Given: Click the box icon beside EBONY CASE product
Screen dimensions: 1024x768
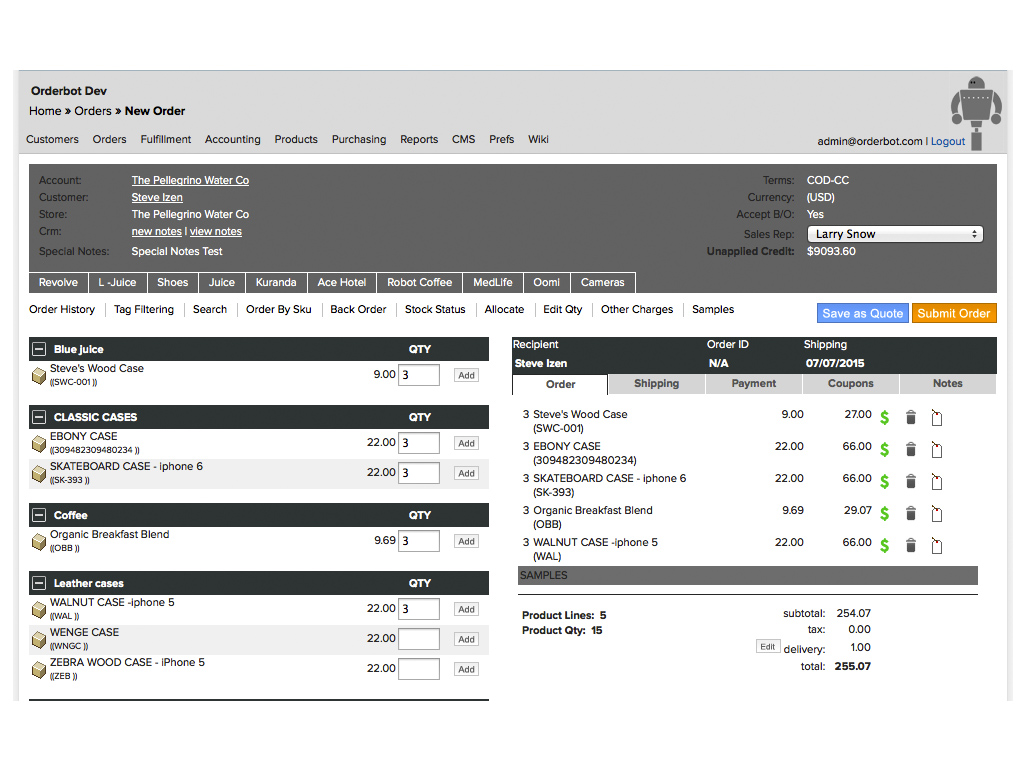Looking at the screenshot, I should click(x=39, y=443).
